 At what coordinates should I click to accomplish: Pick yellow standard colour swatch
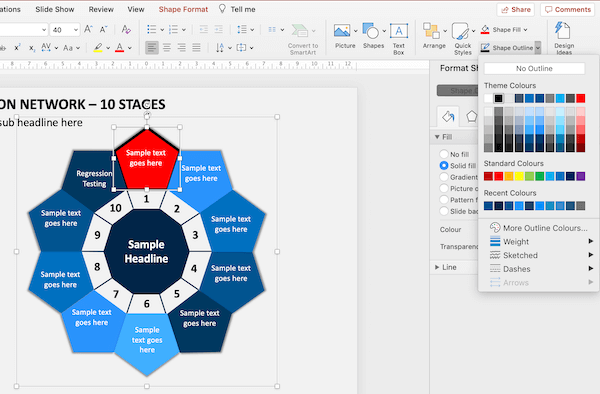pos(519,176)
